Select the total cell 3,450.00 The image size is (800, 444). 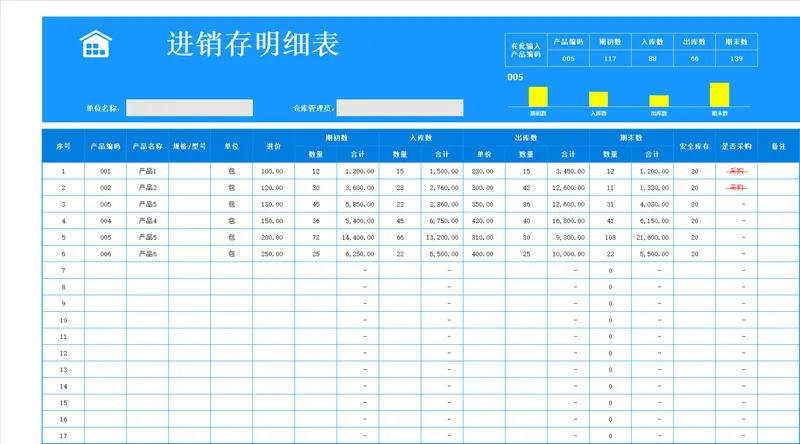[x=568, y=171]
